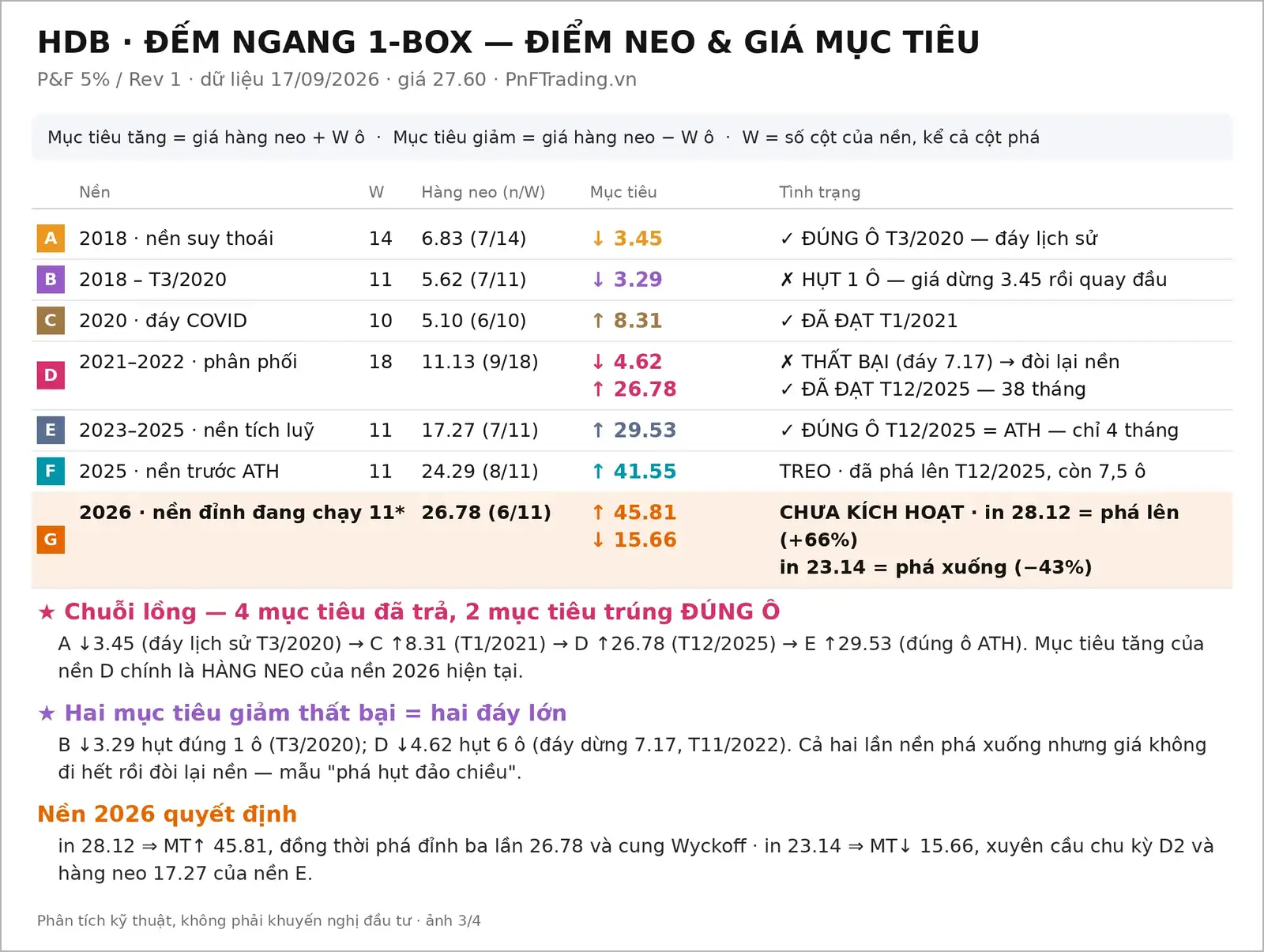Click the main title starting "HDB · ĐẾM NGANG 1-BOX"
Screen dimensions: 1264x952
[509, 42]
